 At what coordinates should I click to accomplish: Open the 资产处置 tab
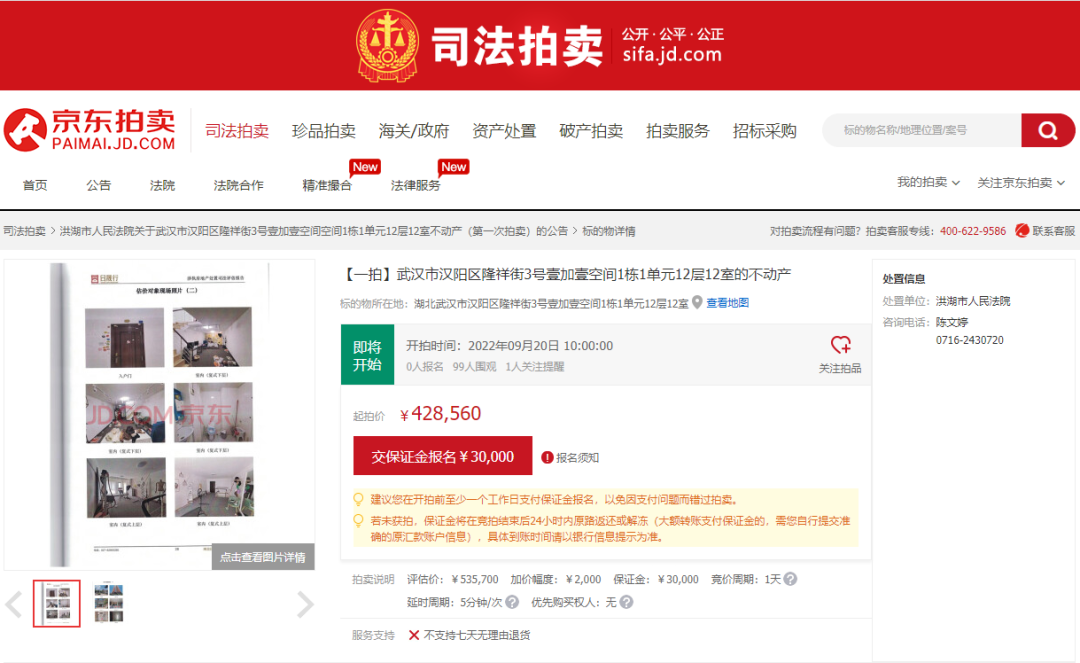coord(504,131)
